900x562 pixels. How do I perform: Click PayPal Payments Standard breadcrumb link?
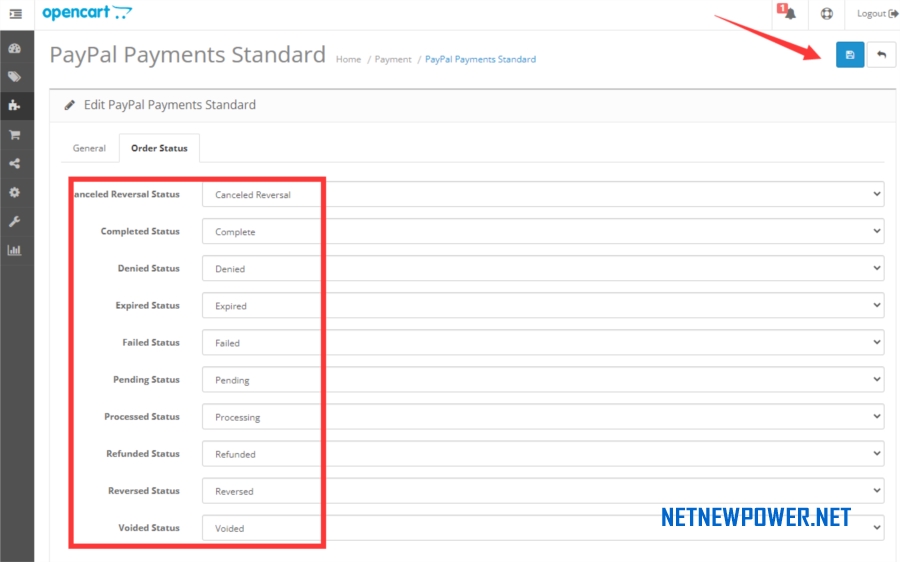[x=480, y=59]
